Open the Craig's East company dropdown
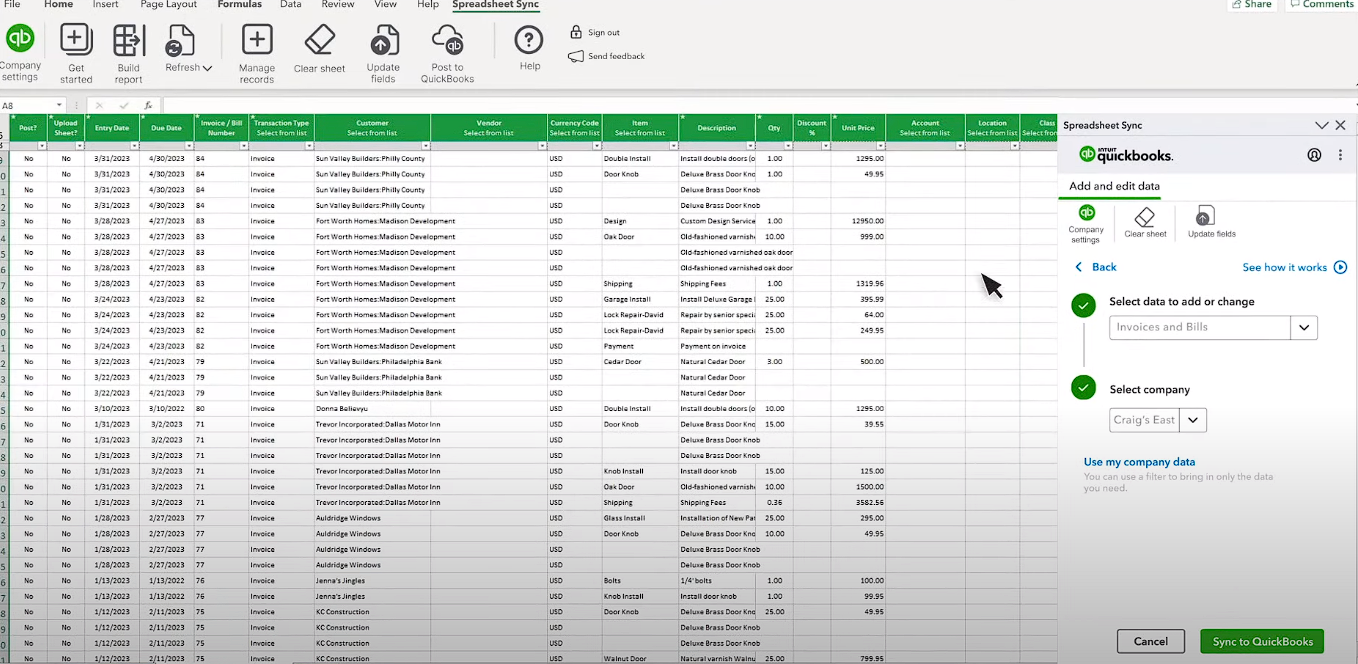Screen dimensions: 1358x664 tap(1194, 420)
